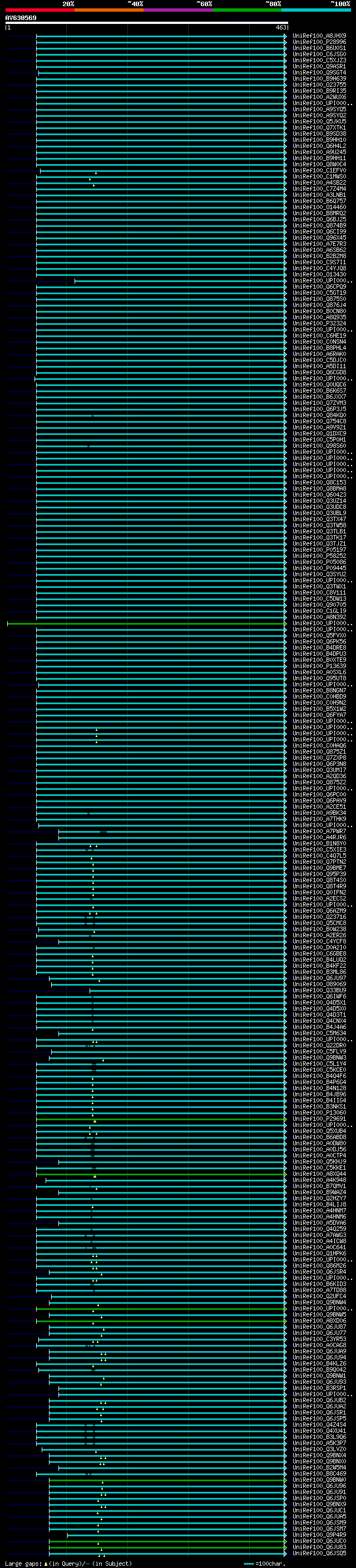The image size is (356, 1568).
Task: Click UniRef100_C5XJZ3 label
Action: point(319,60)
